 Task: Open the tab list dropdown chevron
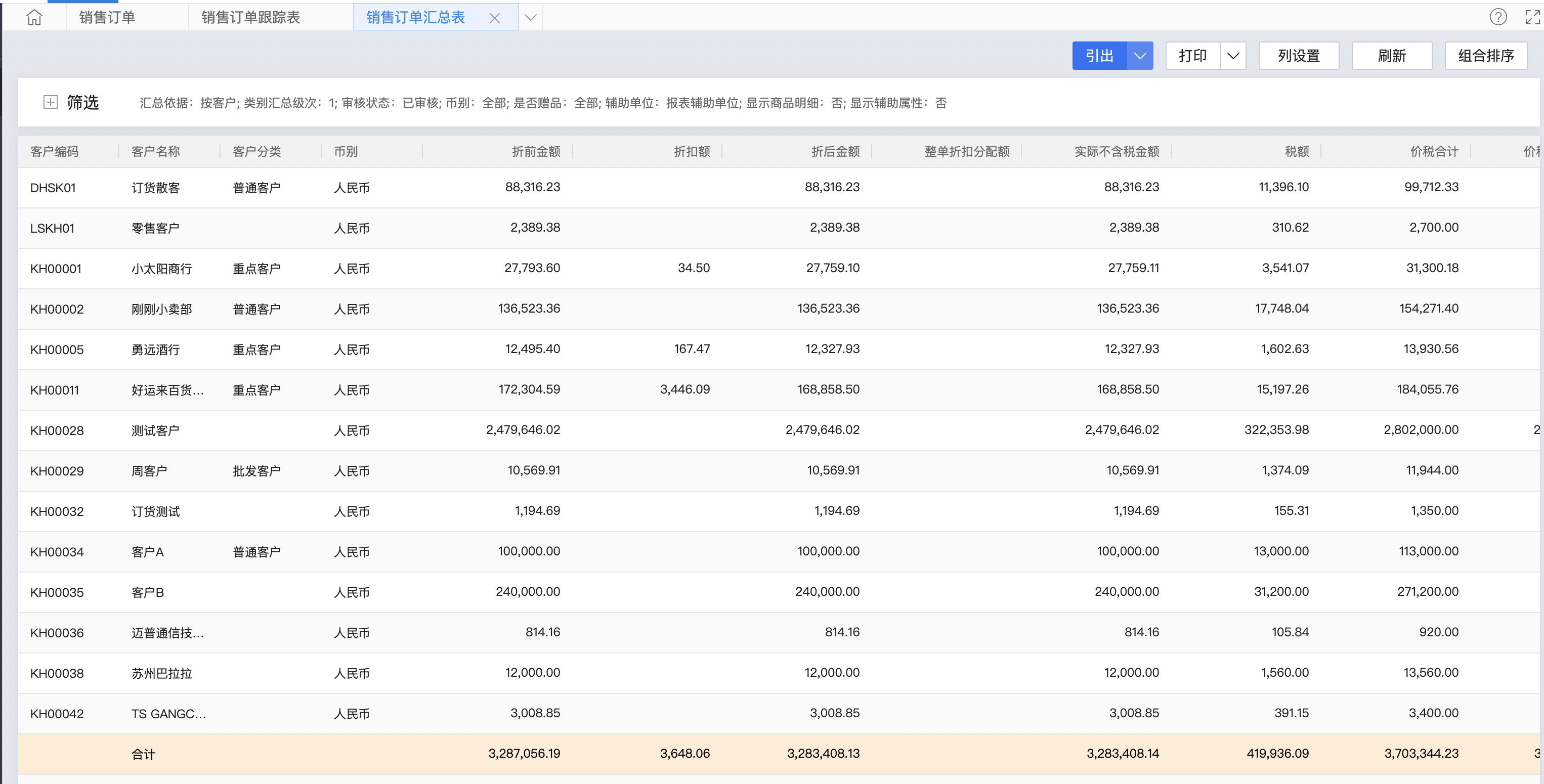tap(531, 17)
